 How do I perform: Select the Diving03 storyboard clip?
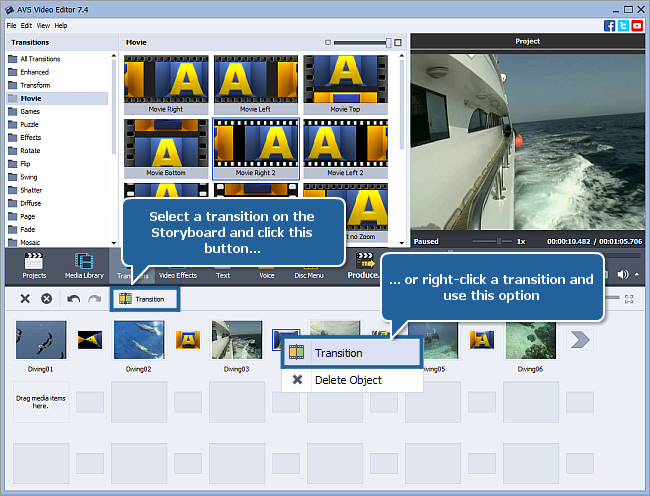tap(237, 340)
